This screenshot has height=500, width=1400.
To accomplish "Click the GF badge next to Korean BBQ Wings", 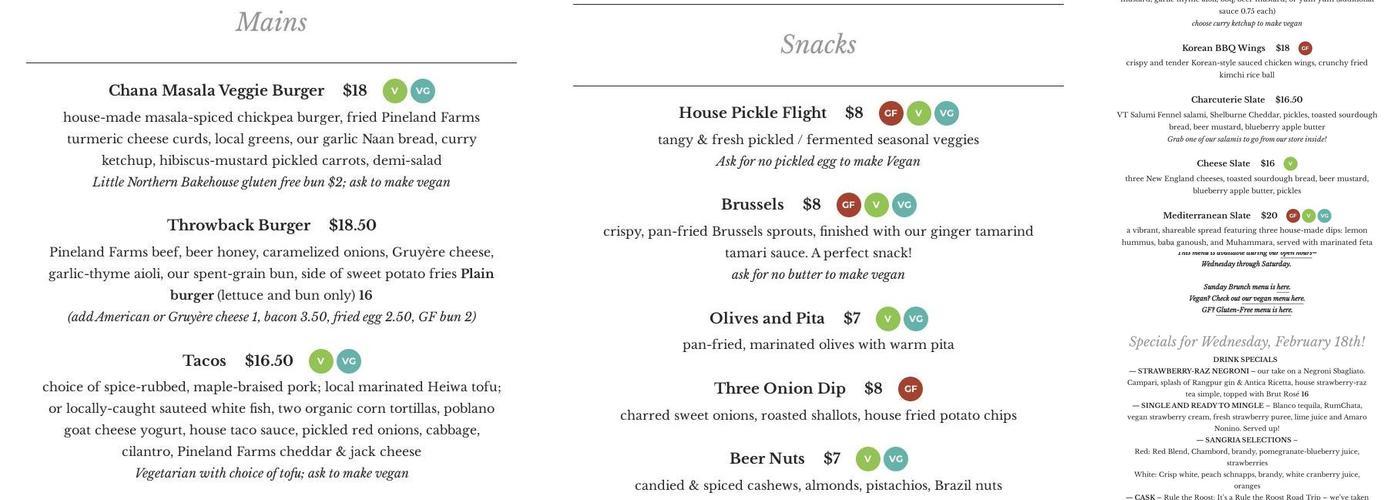I will point(1305,48).
